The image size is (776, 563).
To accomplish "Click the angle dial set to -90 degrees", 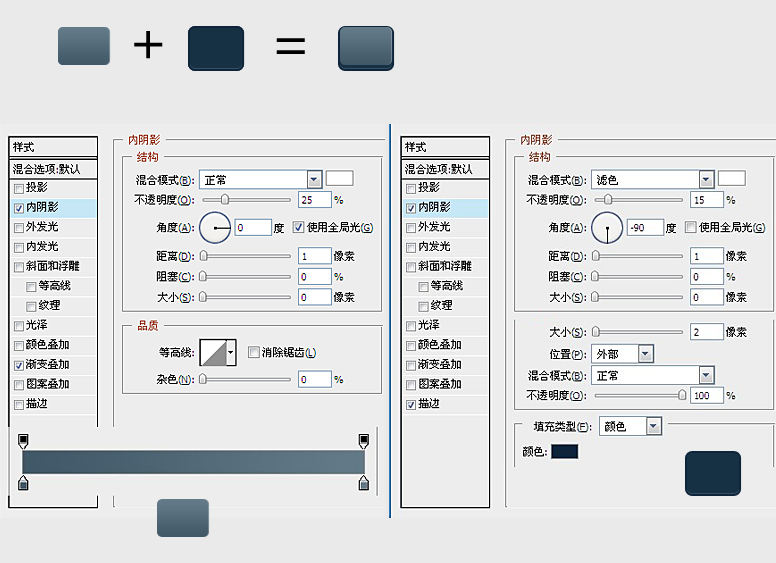I will (607, 228).
